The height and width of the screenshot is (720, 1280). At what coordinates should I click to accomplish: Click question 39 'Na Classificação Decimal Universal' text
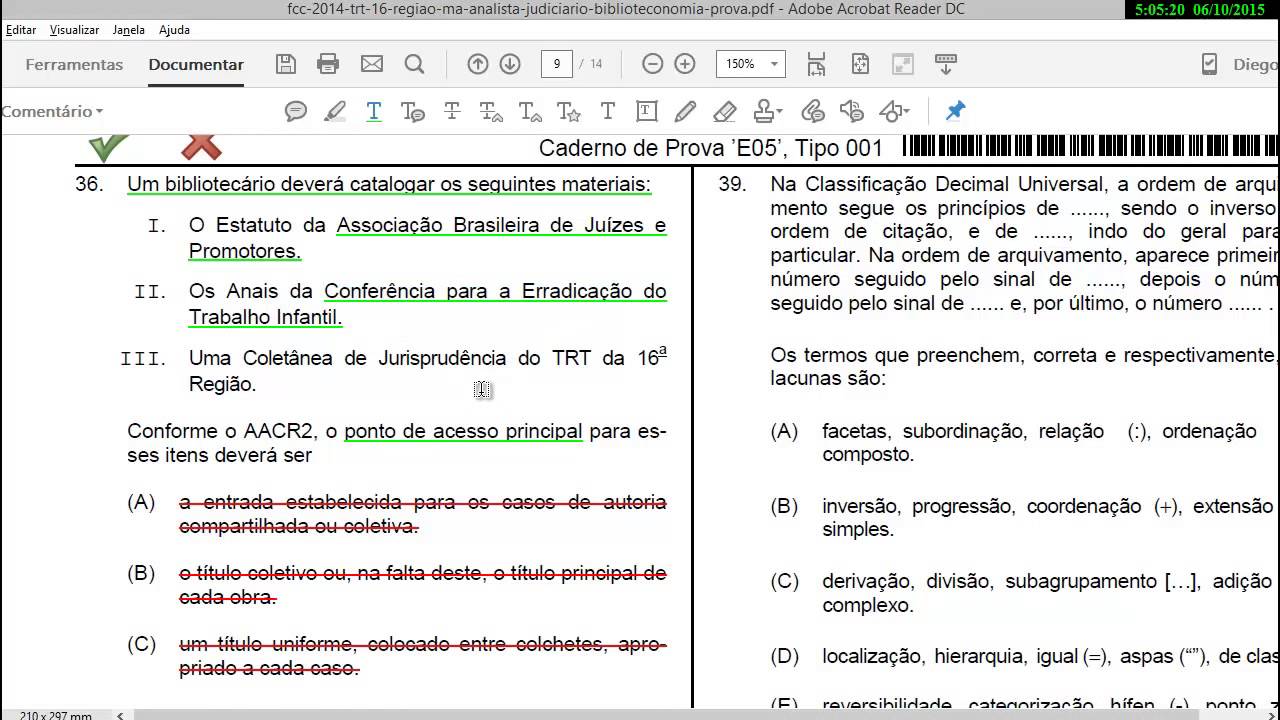pos(1024,244)
